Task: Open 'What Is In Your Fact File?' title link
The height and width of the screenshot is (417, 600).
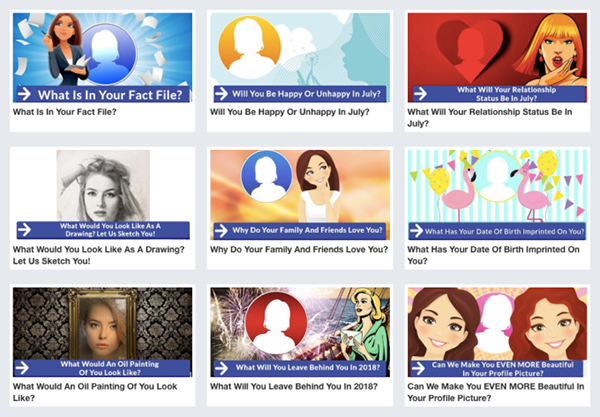Action: pyautogui.click(x=65, y=112)
